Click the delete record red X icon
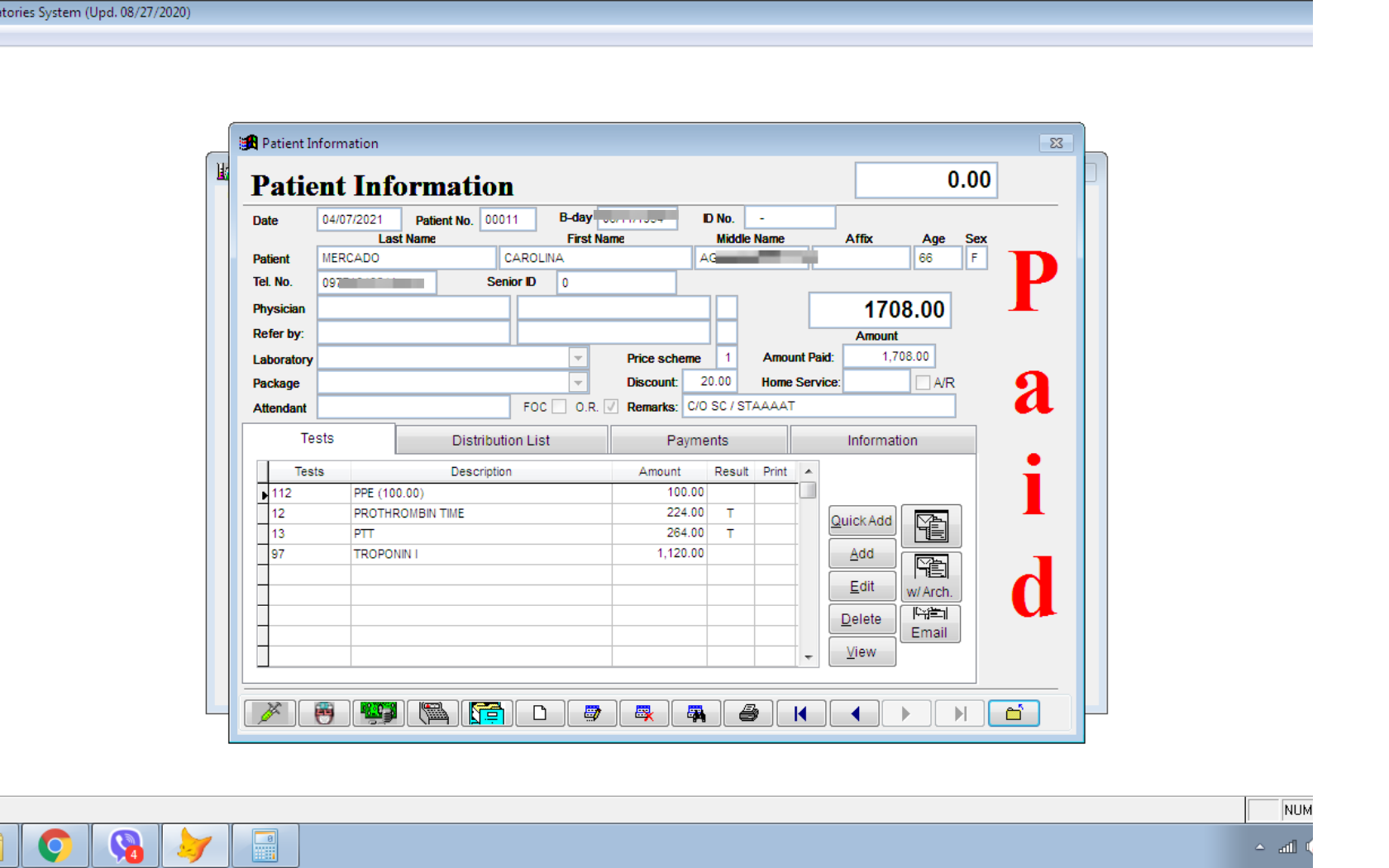The height and width of the screenshot is (868, 1389). (x=644, y=713)
